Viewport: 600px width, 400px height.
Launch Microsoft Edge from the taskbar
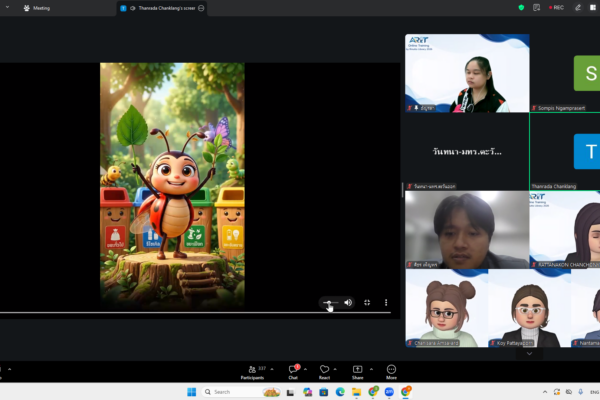tap(340, 392)
